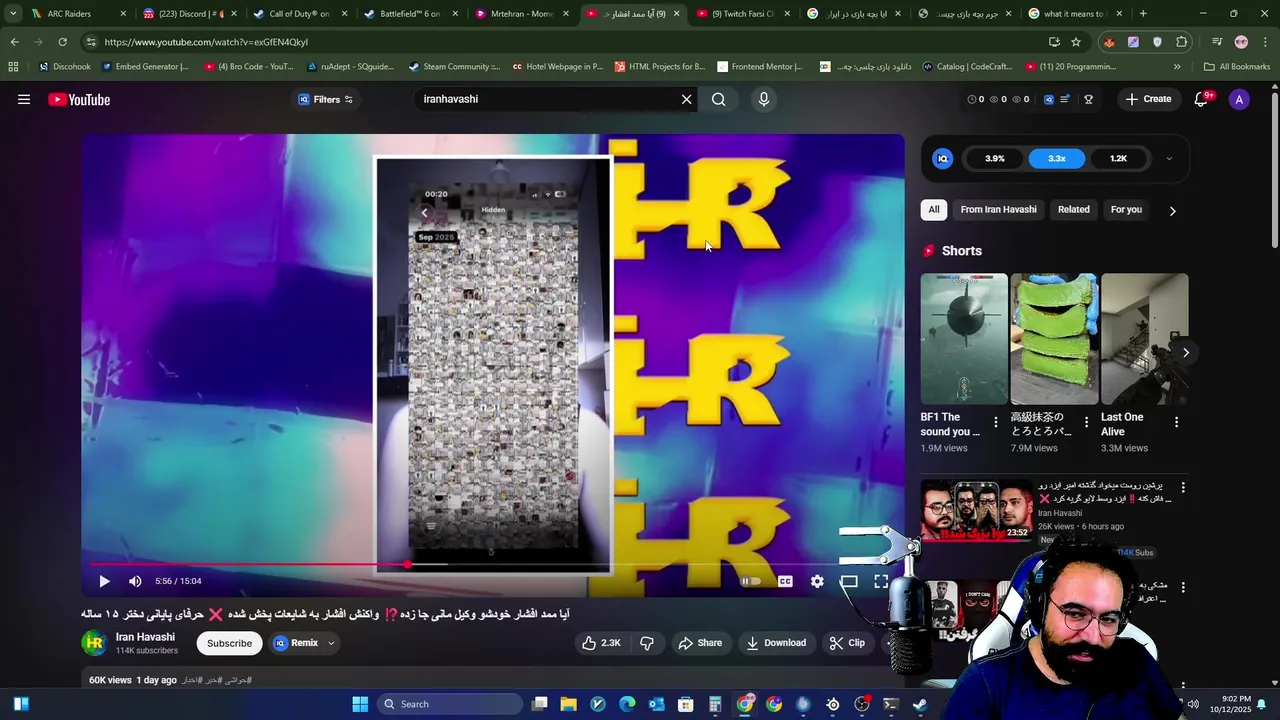This screenshot has height=720, width=1280.
Task: Open the playlist lines icon in the extension bar
Action: click(x=1065, y=99)
